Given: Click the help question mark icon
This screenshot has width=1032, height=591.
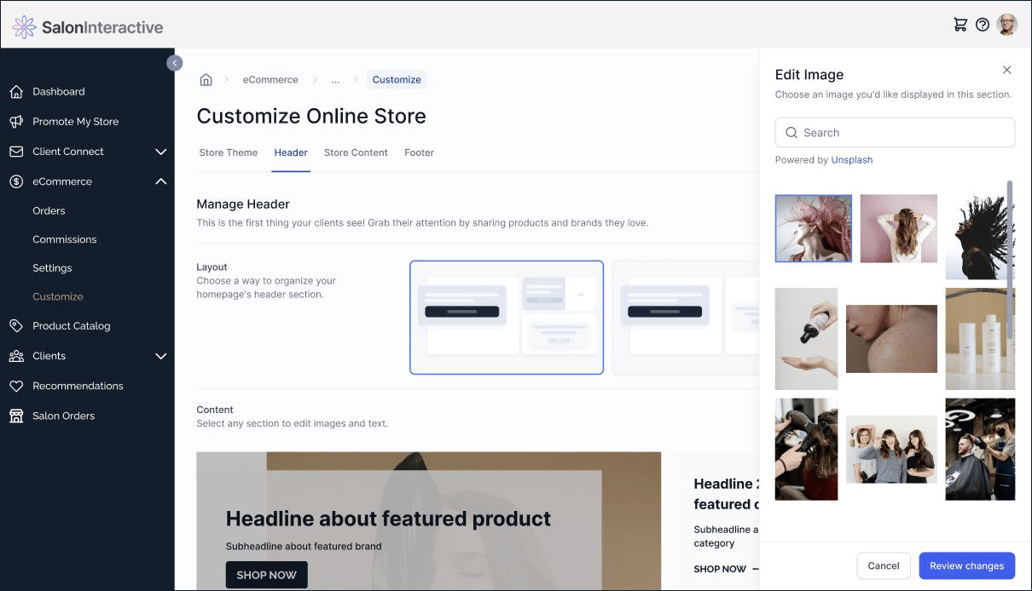Looking at the screenshot, I should [982, 24].
